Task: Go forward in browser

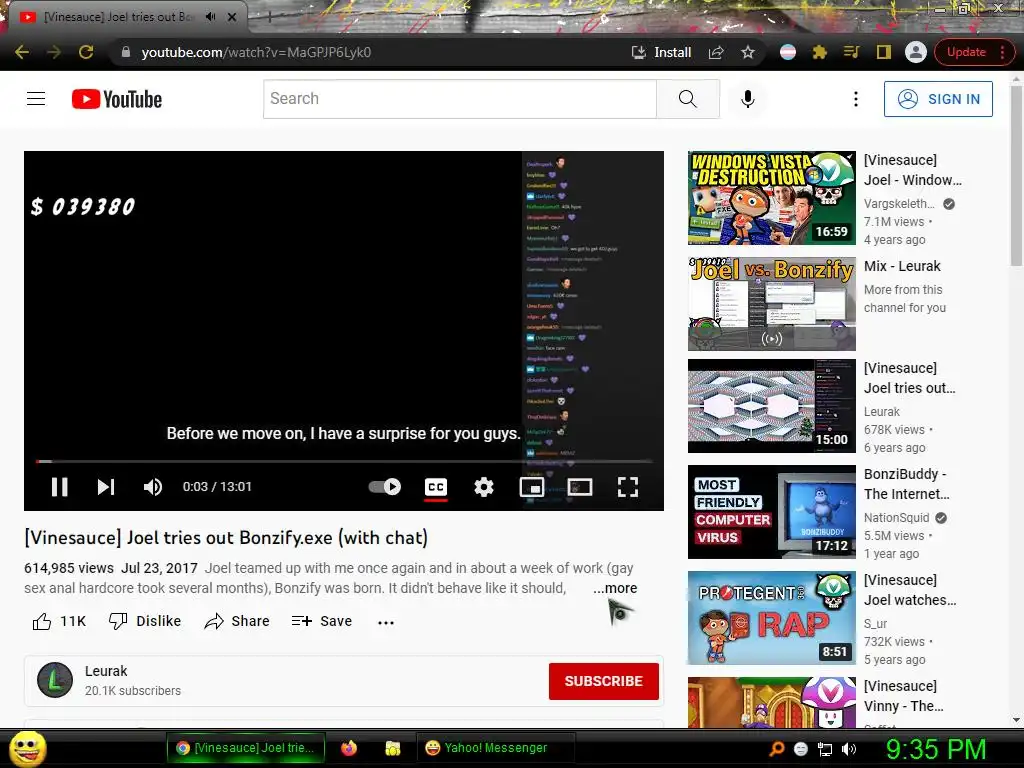Action: coord(54,52)
